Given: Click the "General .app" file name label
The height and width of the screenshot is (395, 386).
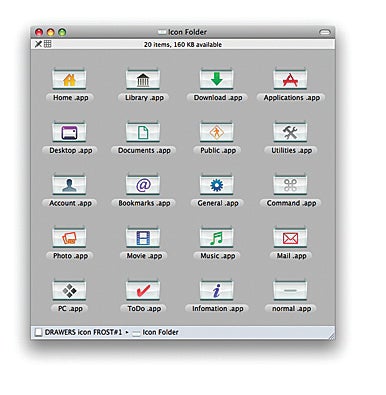Looking at the screenshot, I should pos(218,203).
